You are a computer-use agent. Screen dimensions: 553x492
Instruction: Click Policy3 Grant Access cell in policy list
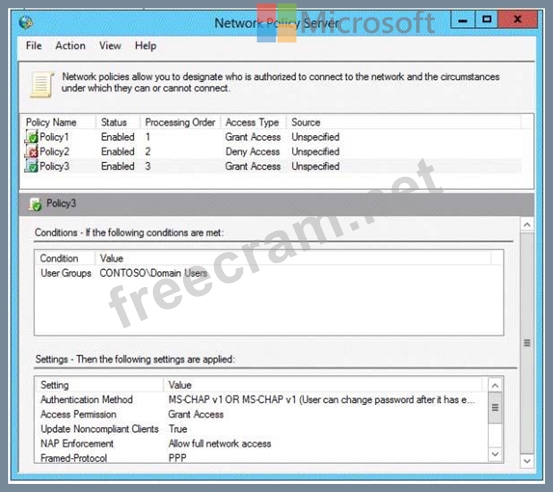253,166
